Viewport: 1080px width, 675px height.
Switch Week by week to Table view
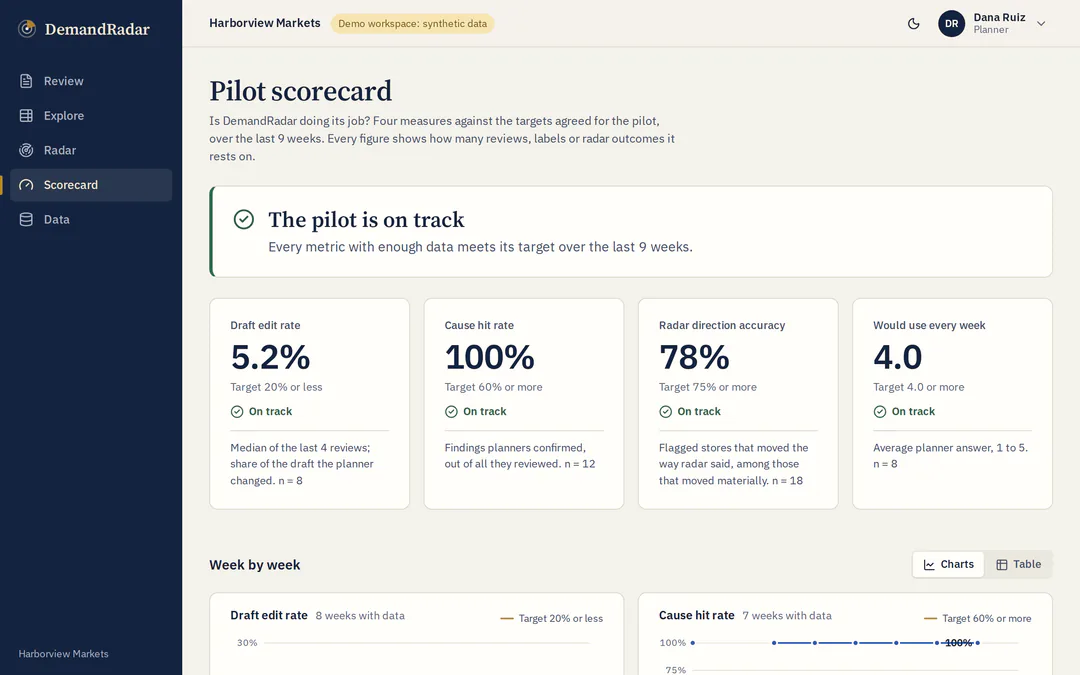(x=1018, y=564)
